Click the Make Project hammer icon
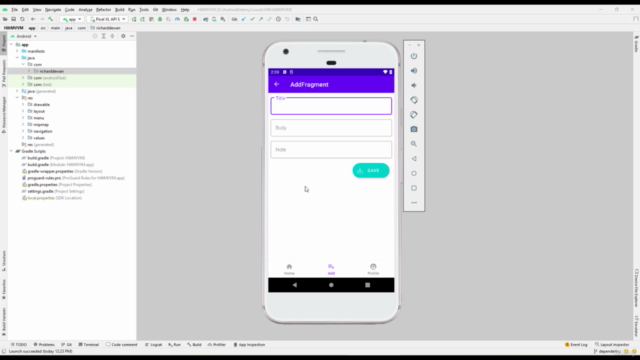This screenshot has width=640, height=360. 51,19
